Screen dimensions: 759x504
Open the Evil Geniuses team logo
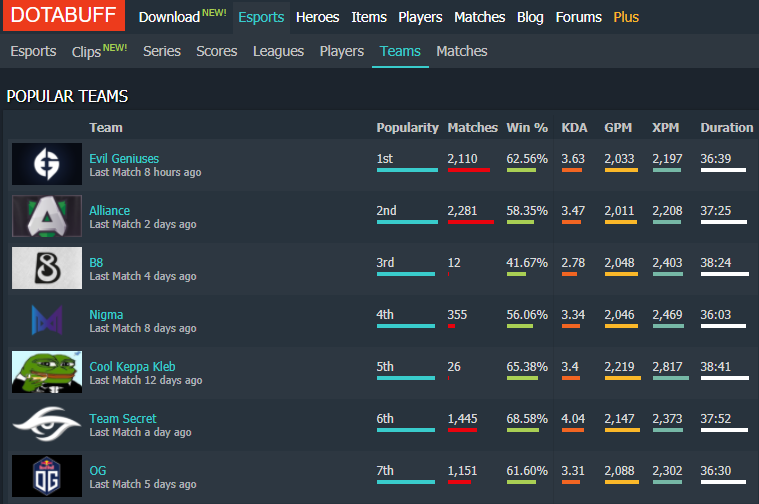pyautogui.click(x=47, y=164)
